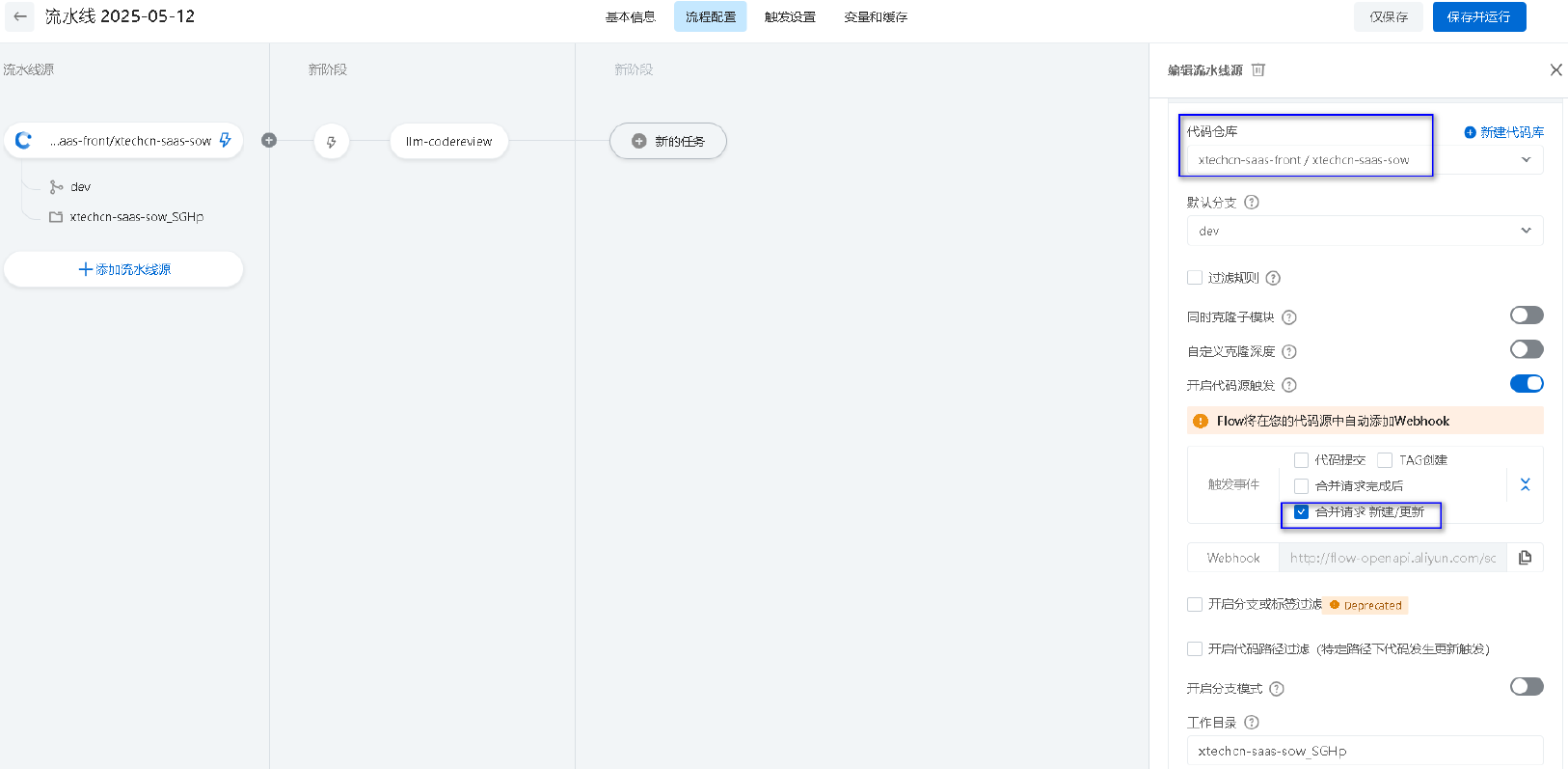Copy the Webhook URL using the copy icon
The width and height of the screenshot is (1568, 769).
[x=1525, y=558]
